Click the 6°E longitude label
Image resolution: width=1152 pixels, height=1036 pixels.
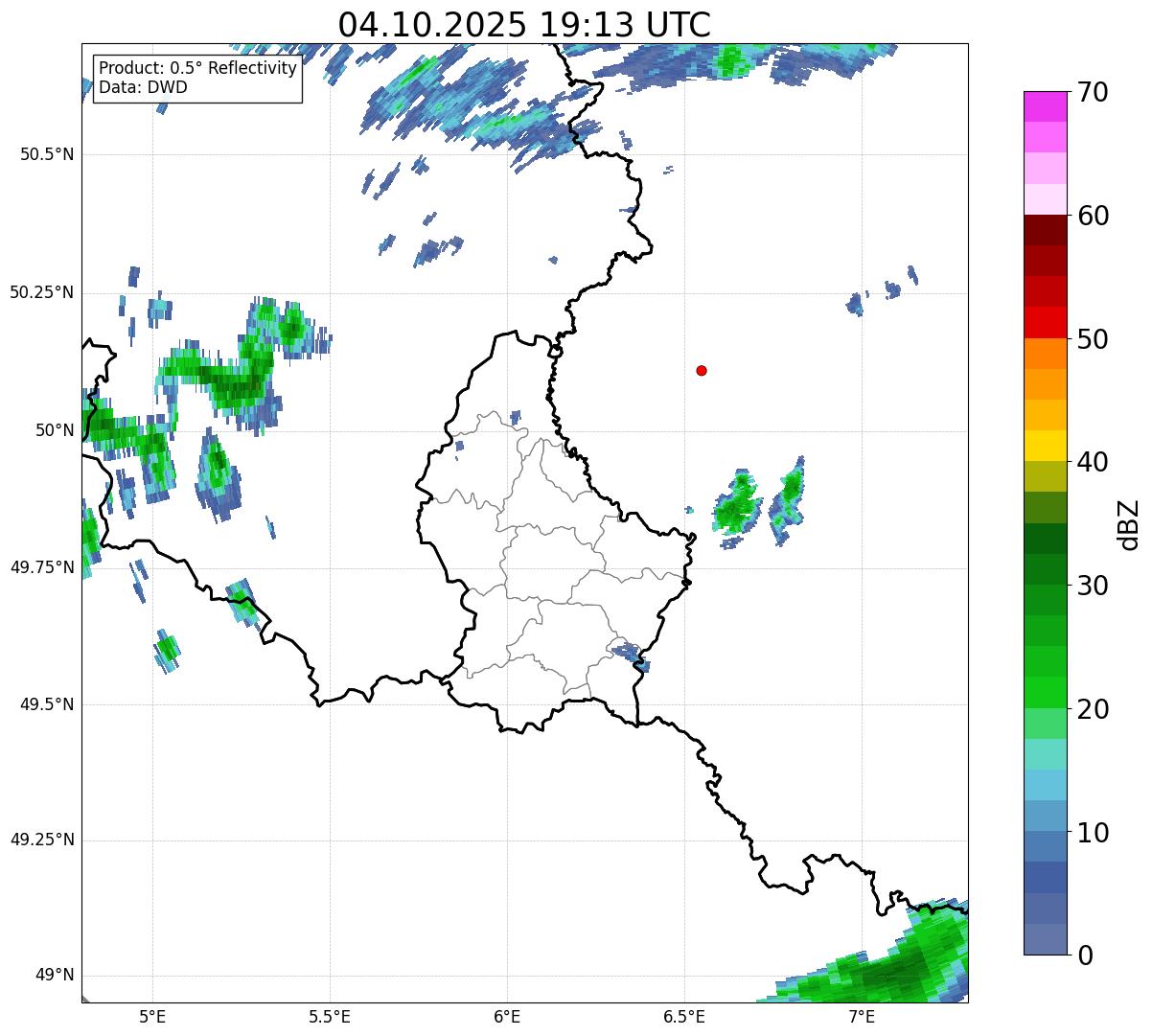507,1017
